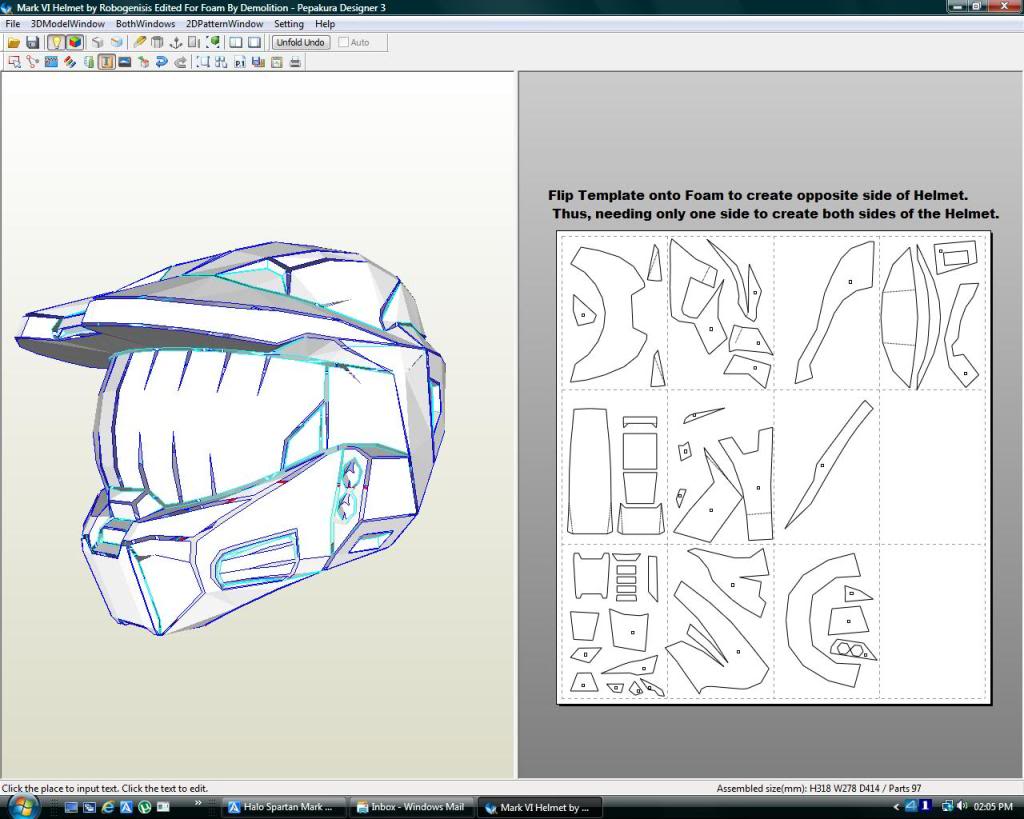Viewport: 1024px width, 819px height.
Task: Click the green cube in dashed frame icon
Action: [x=213, y=43]
